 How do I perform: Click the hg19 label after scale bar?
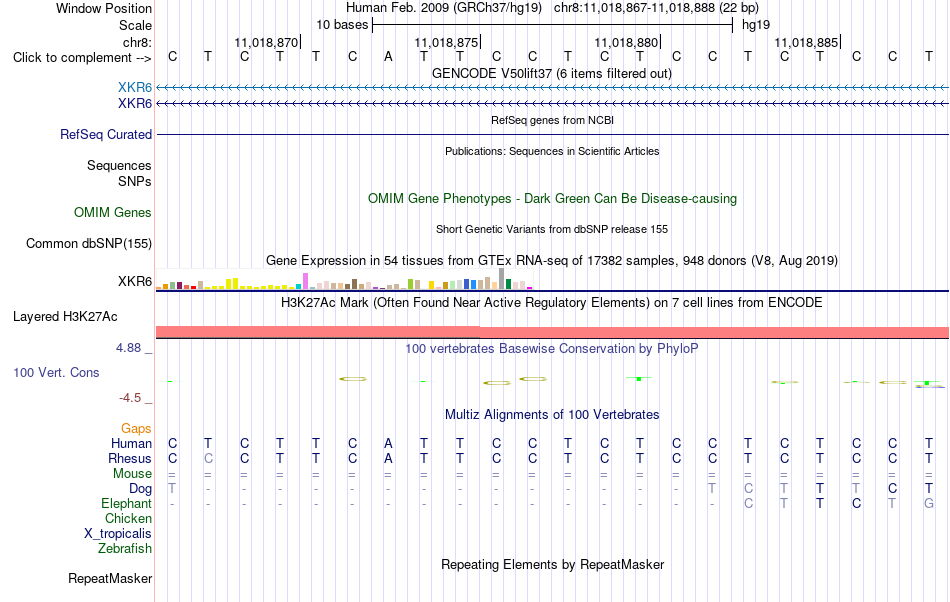[x=756, y=25]
